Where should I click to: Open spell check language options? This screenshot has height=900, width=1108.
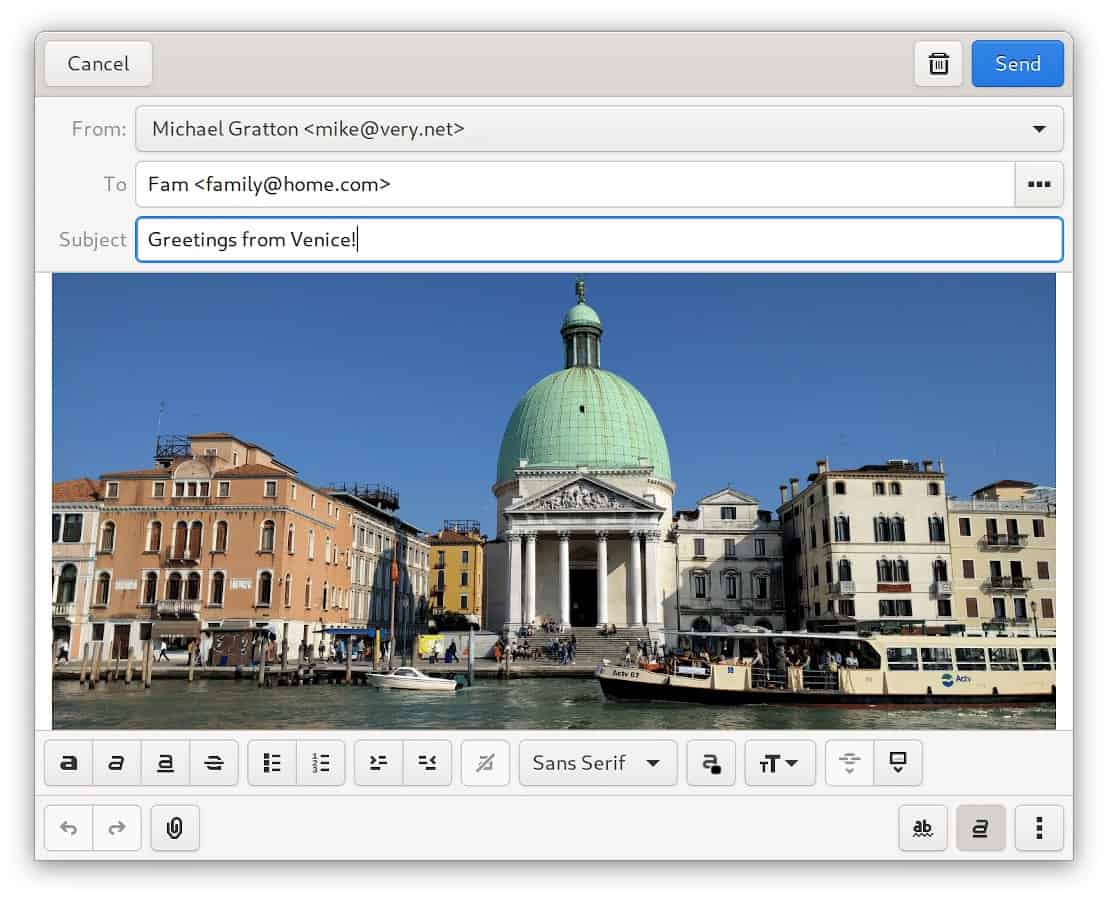pos(923,827)
